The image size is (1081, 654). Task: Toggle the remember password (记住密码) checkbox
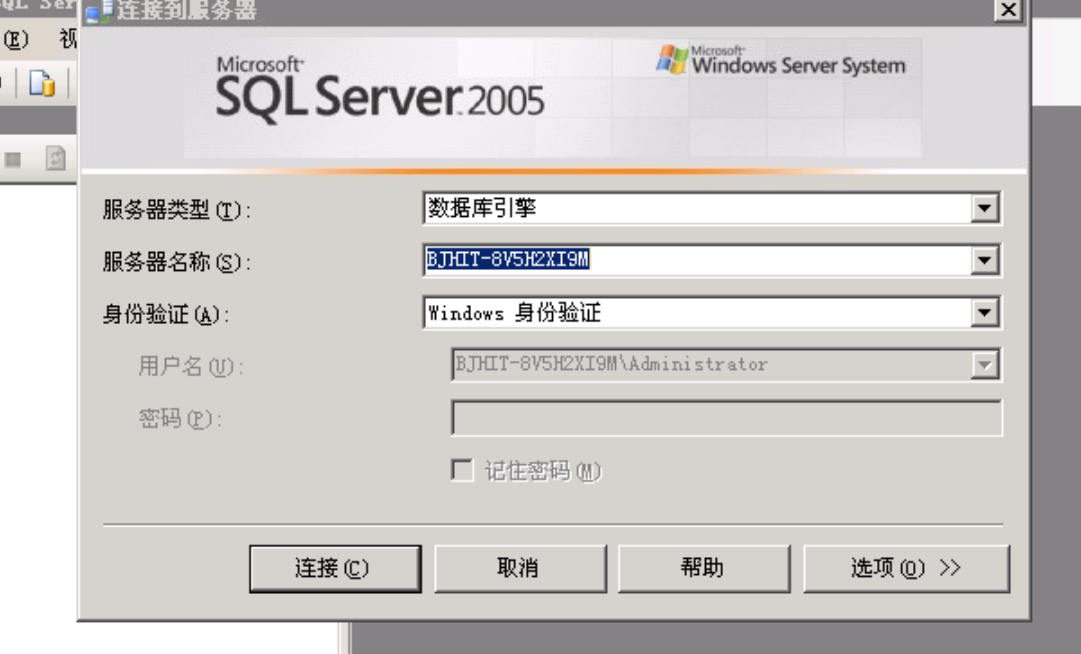pyautogui.click(x=462, y=470)
